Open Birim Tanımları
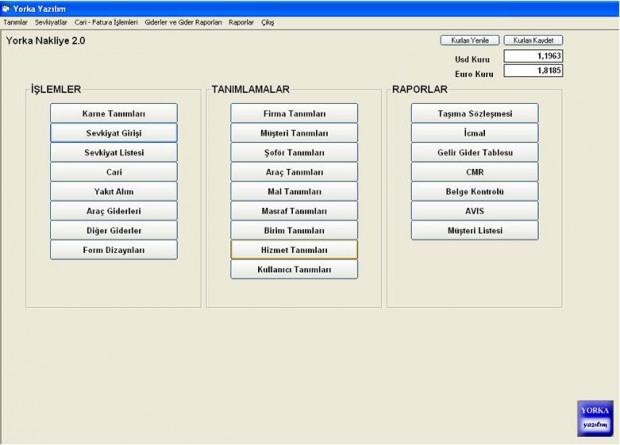The image size is (620, 445). [294, 230]
